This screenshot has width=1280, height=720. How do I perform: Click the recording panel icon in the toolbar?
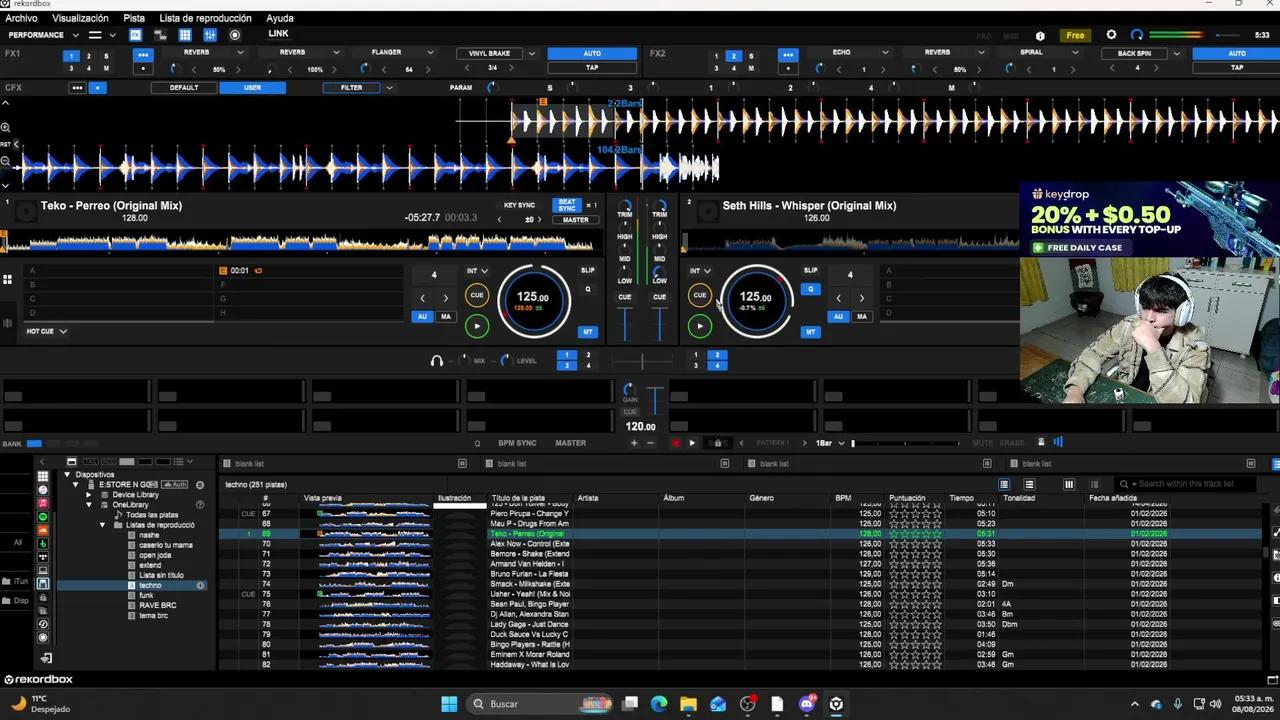tap(235, 35)
